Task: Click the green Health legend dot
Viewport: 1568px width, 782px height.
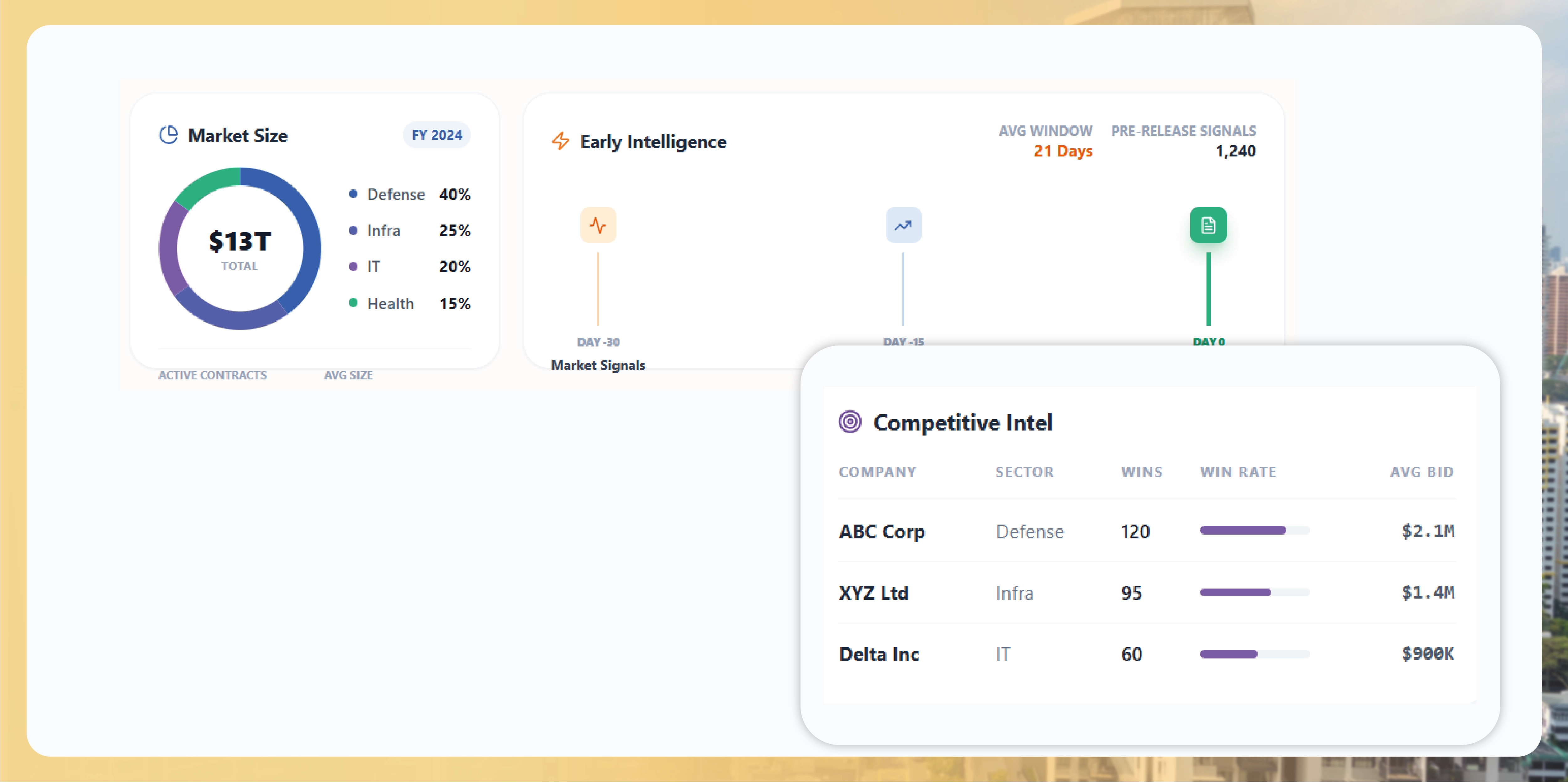Action: 353,303
